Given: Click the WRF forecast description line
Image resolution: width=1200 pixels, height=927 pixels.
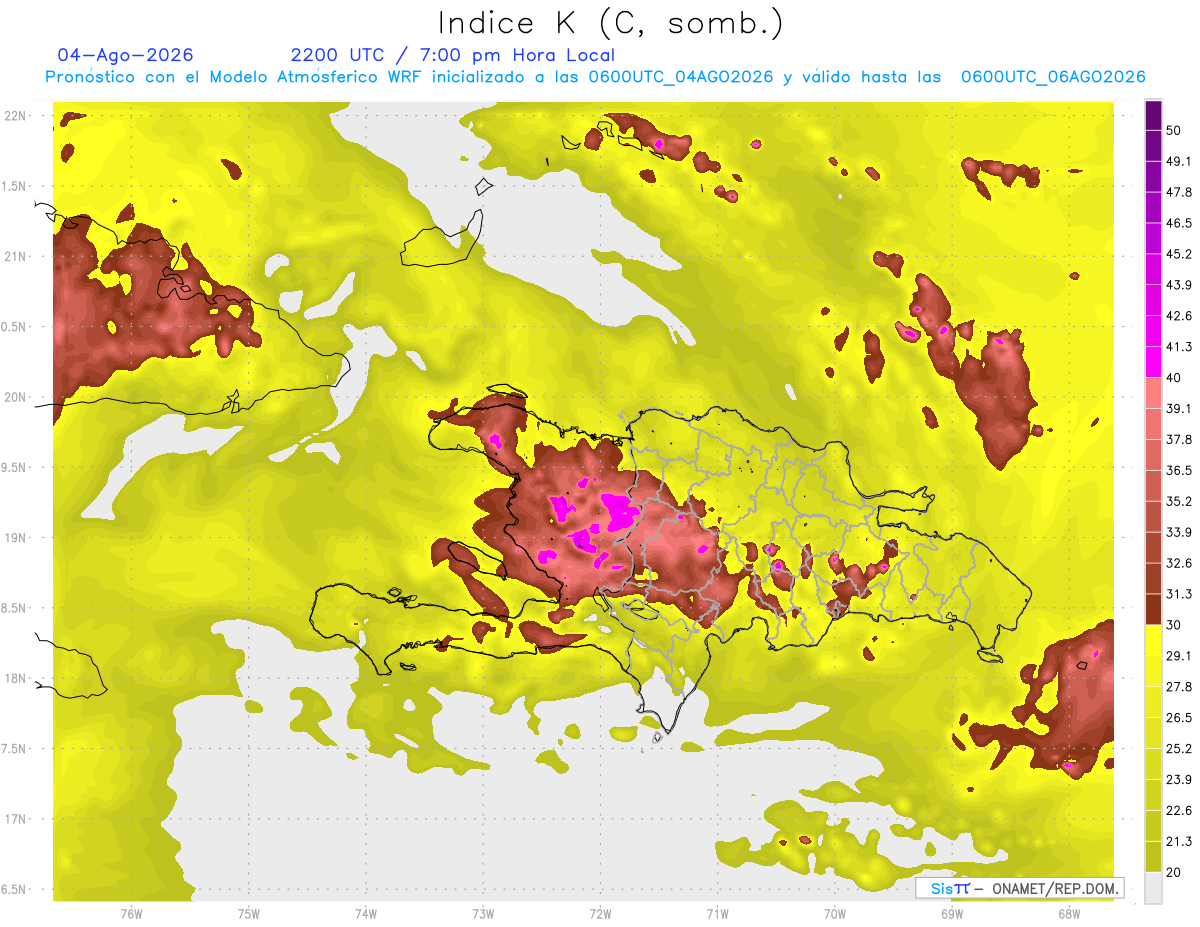Looking at the screenshot, I should pyautogui.click(x=595, y=77).
